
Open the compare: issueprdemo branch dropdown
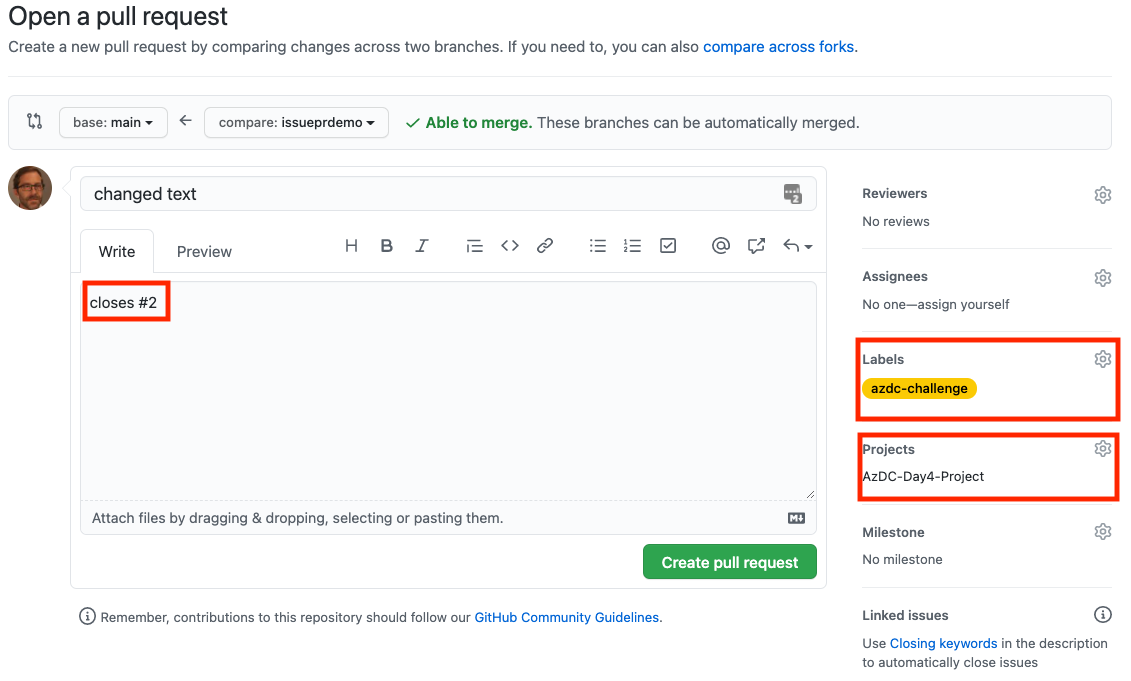coord(296,121)
